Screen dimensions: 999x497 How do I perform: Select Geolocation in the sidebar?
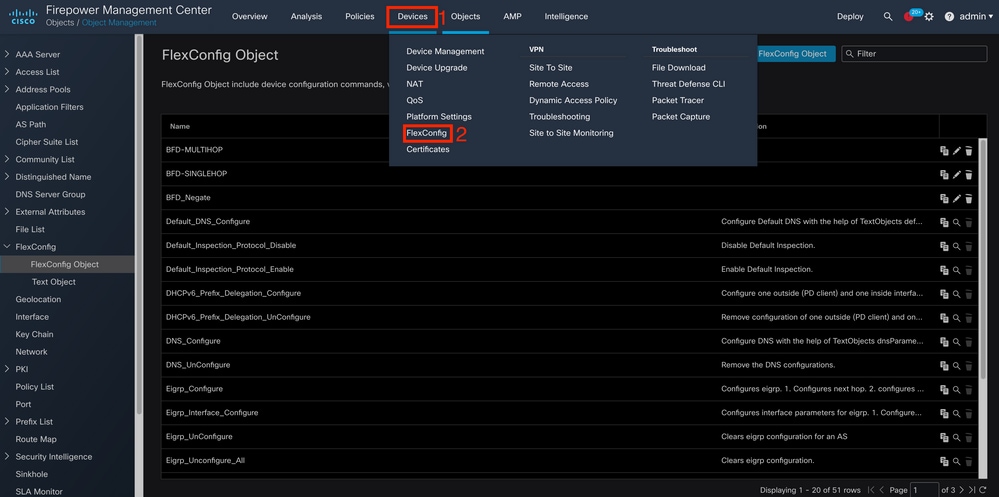pos(38,299)
